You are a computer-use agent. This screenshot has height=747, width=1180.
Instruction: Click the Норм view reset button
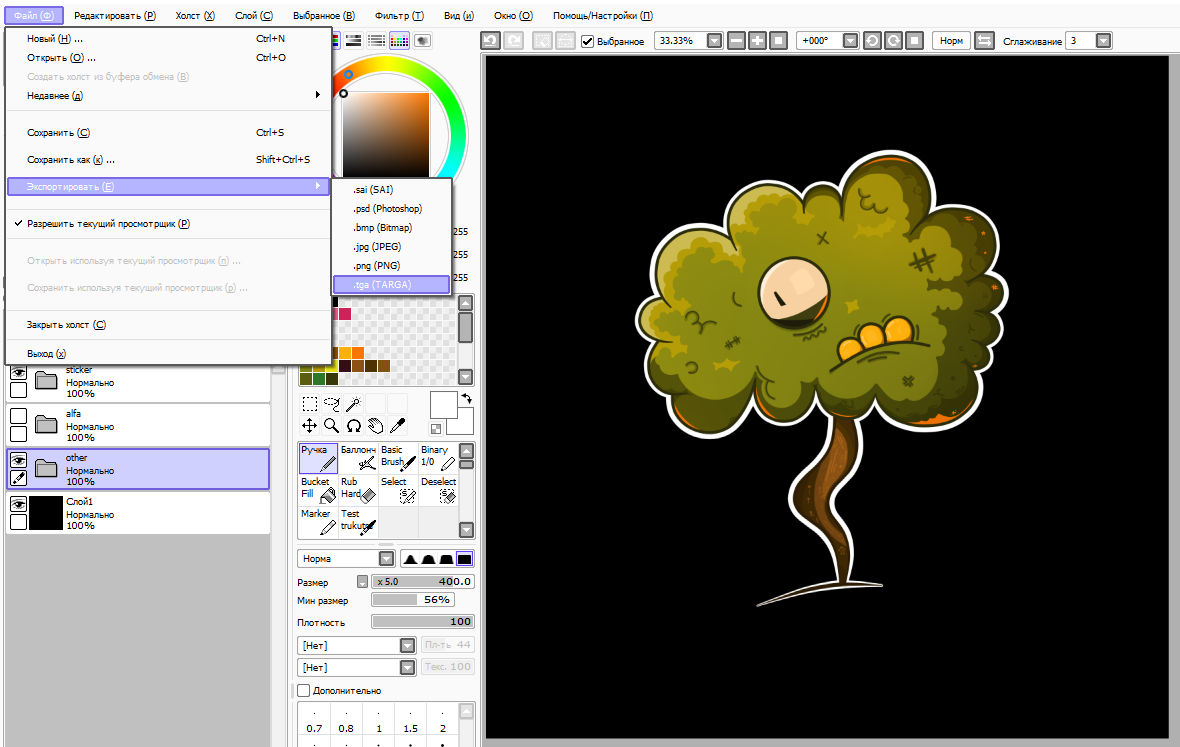(x=951, y=41)
